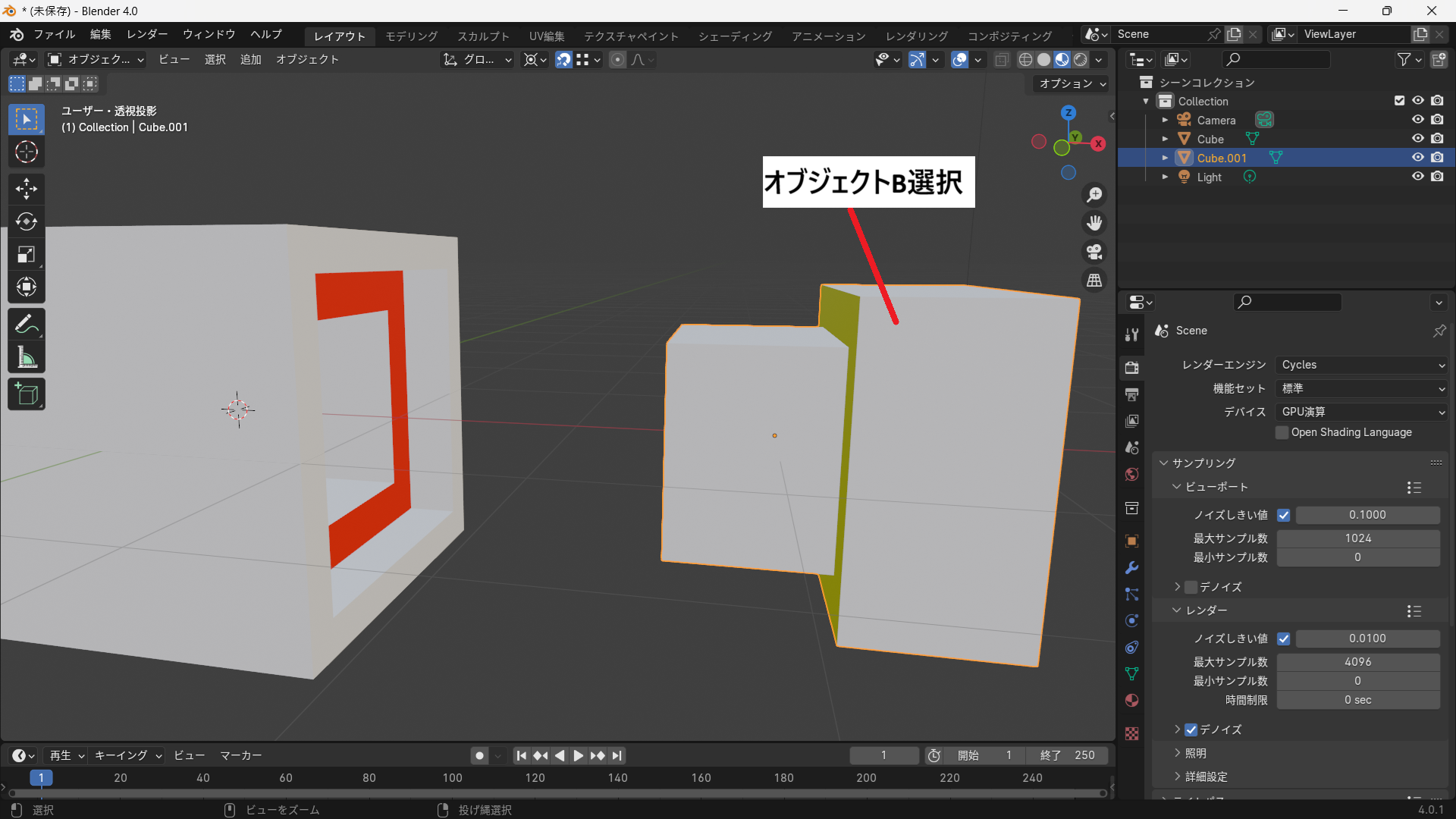Toggle camera view in viewport
This screenshot has height=819, width=1456.
tap(1094, 252)
